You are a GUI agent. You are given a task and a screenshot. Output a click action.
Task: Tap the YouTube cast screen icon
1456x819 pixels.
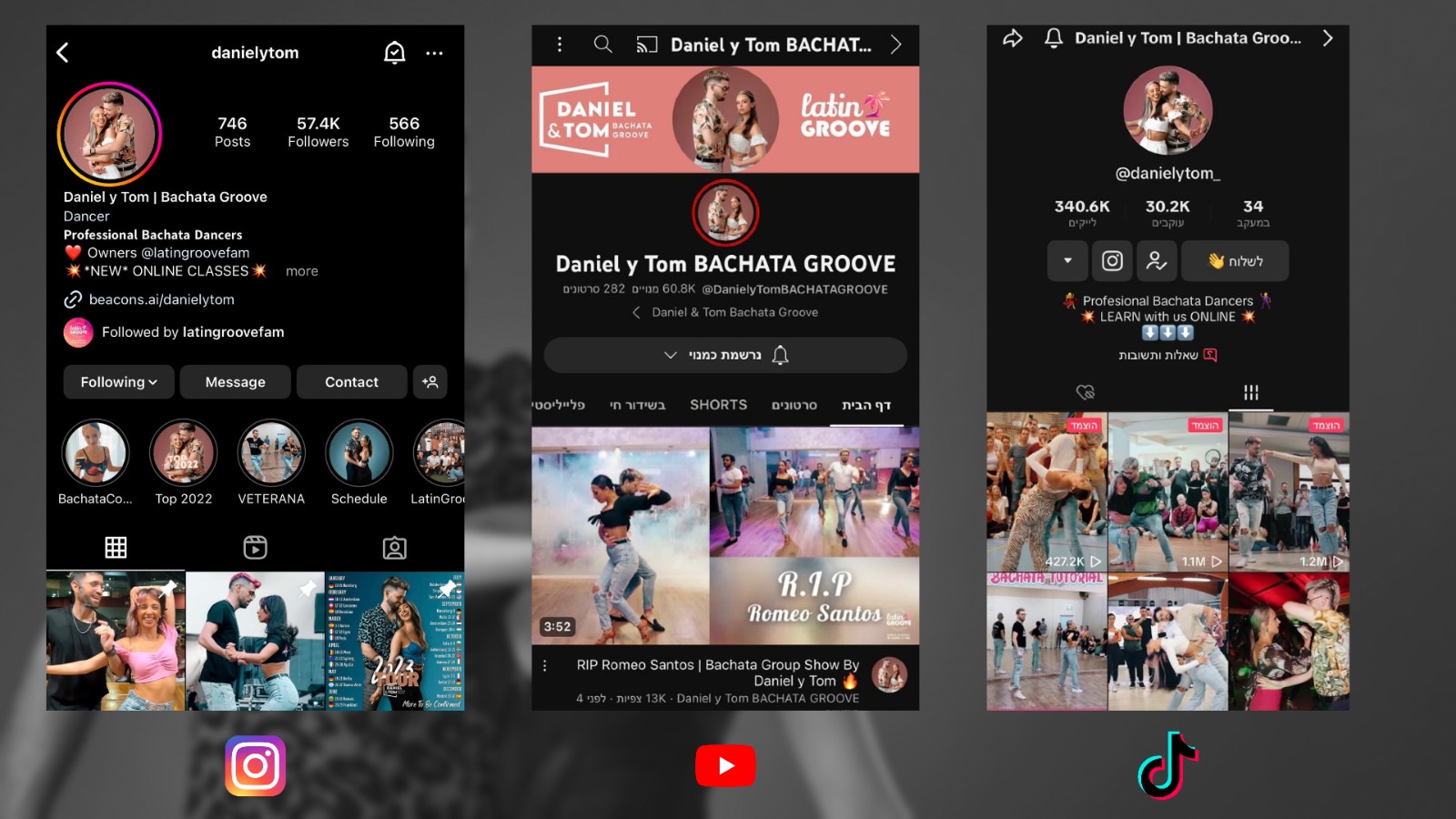click(646, 45)
